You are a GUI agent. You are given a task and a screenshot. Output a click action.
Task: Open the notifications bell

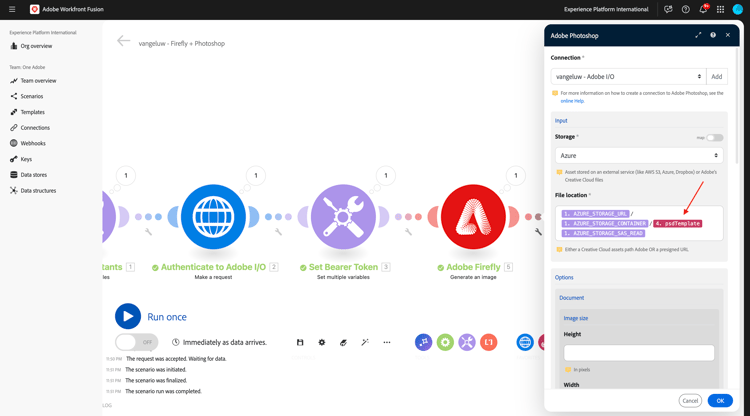(703, 9)
